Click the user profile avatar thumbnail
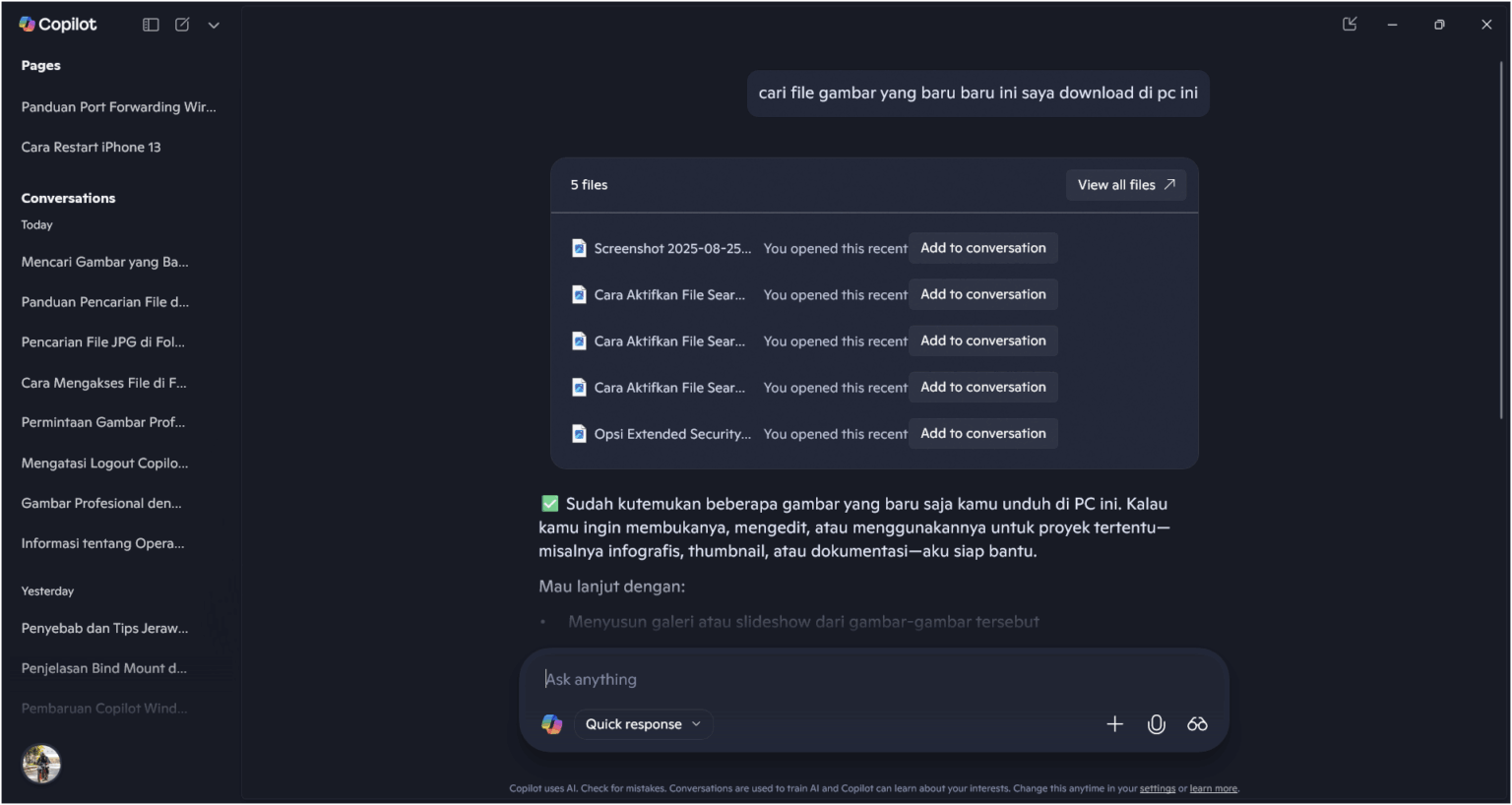Viewport: 1512px width, 805px height. coord(40,764)
